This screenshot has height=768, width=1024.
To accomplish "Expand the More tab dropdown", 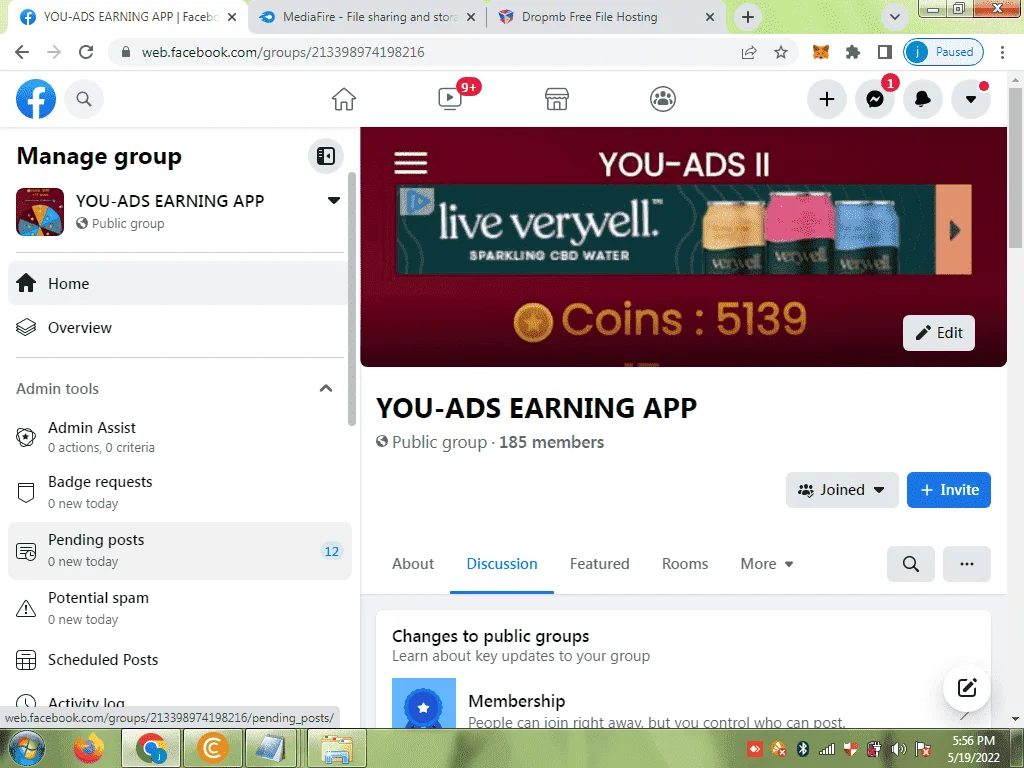I will [x=766, y=564].
